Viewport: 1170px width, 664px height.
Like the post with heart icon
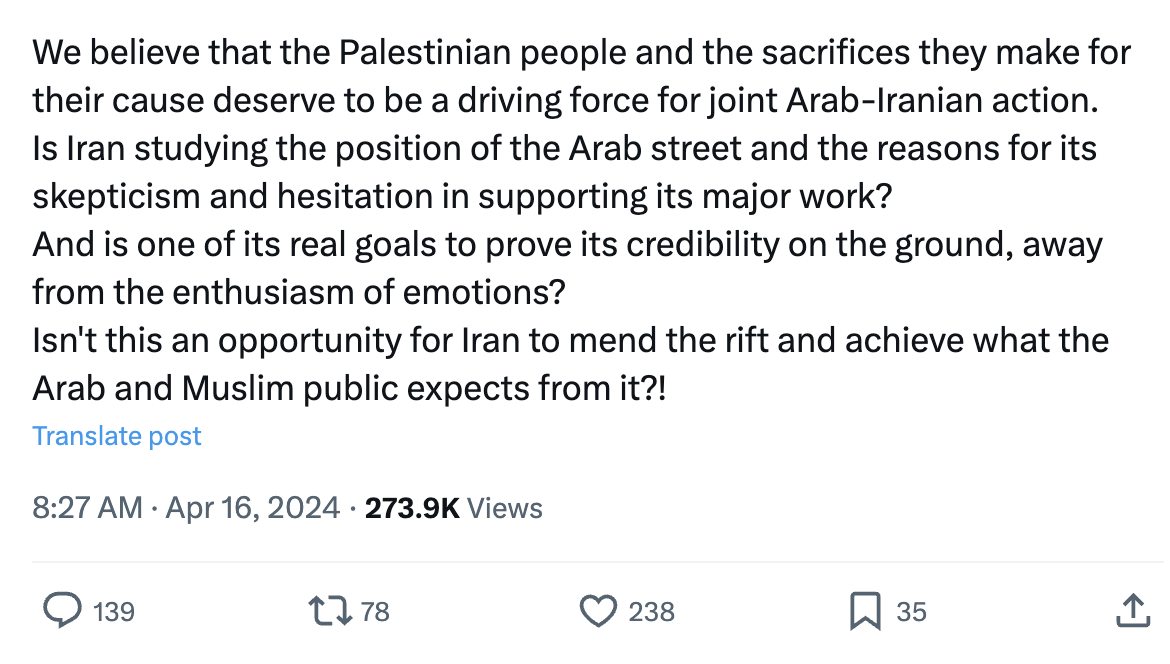pyautogui.click(x=598, y=610)
